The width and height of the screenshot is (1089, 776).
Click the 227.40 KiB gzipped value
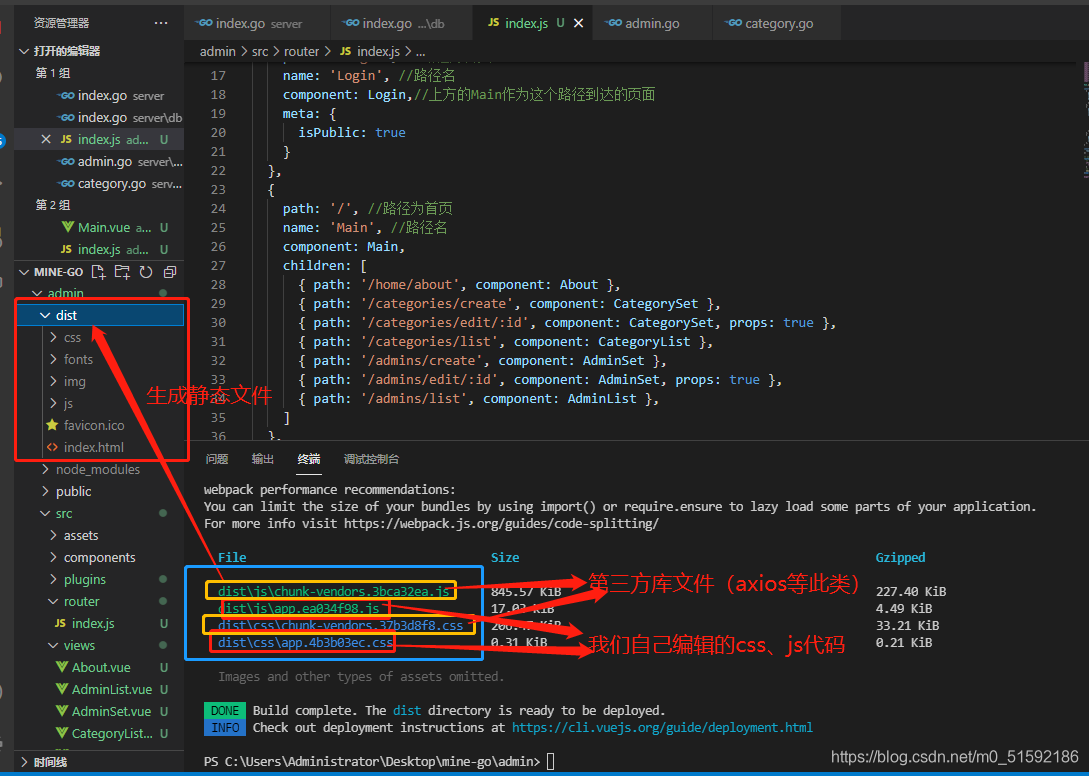(911, 592)
